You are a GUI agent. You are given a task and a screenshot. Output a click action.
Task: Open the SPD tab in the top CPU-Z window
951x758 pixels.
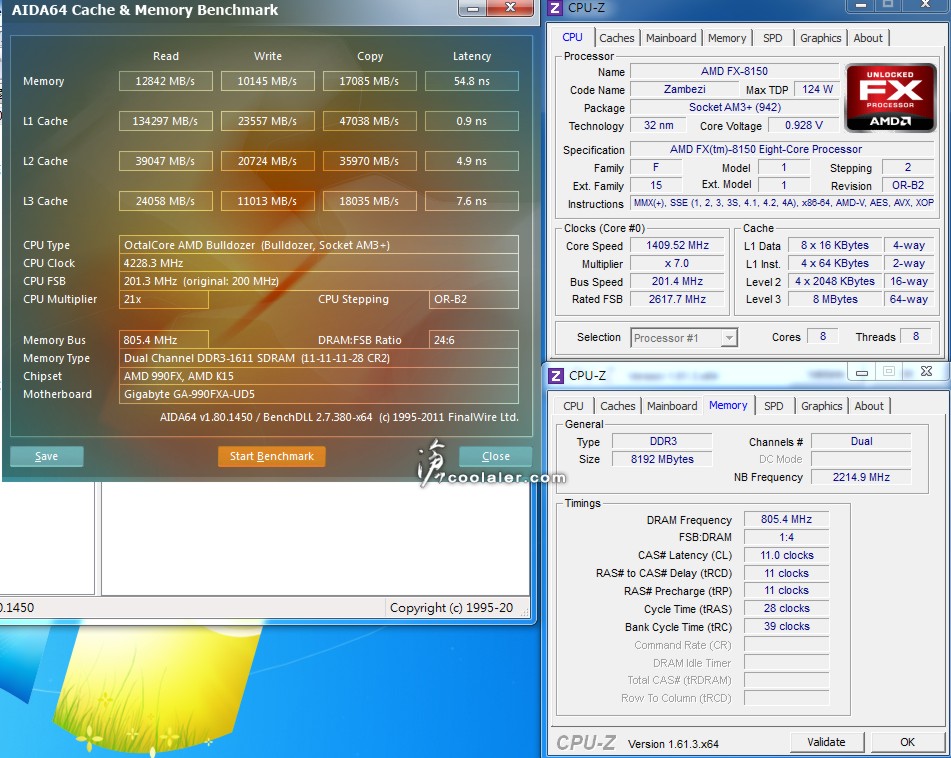772,38
